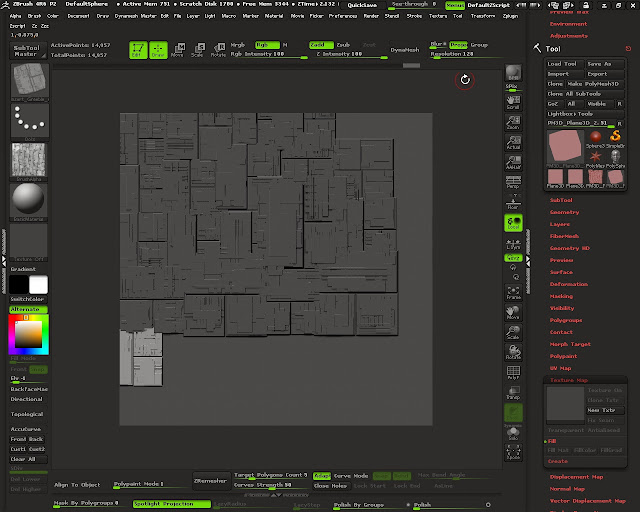Select the PolySphere head tool icon

pos(615,158)
